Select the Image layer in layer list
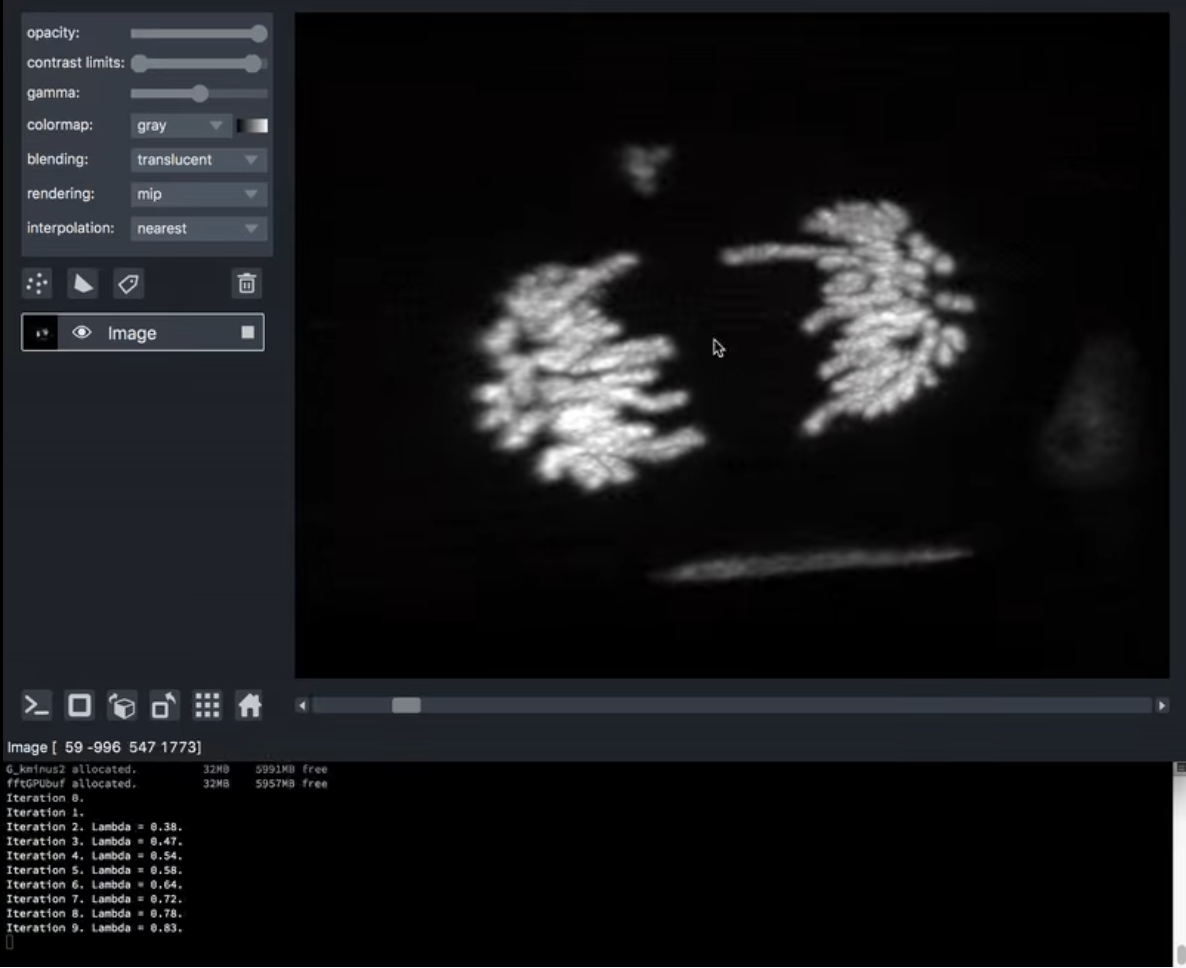Screen dimensions: 1186x968 click(160, 333)
